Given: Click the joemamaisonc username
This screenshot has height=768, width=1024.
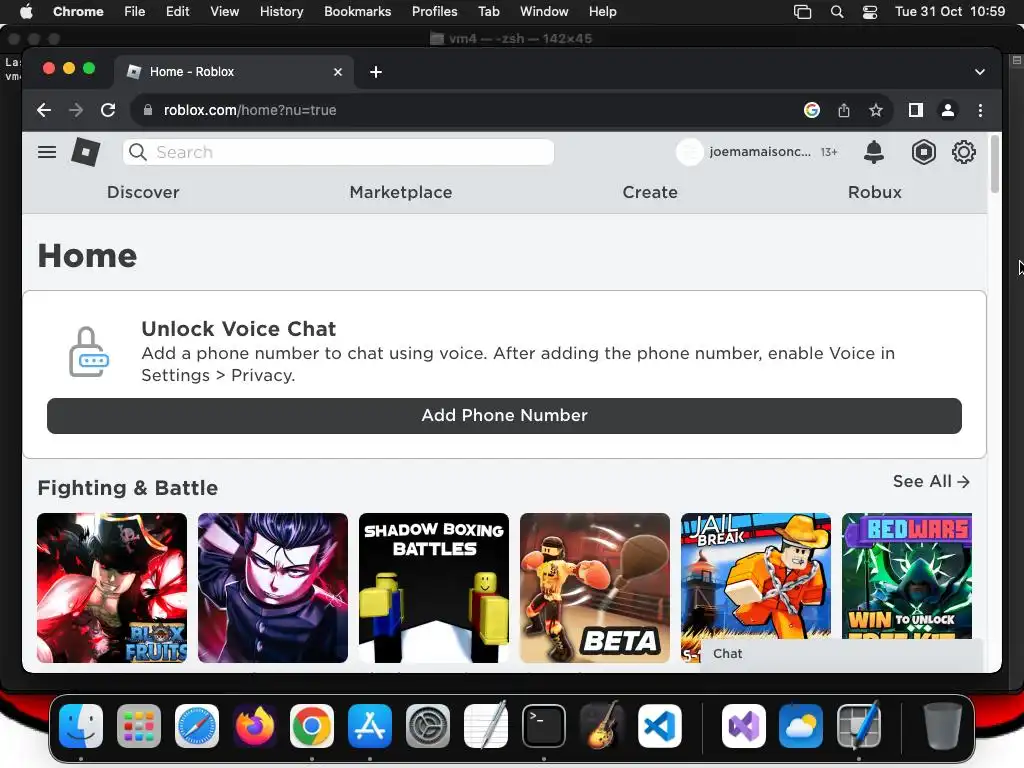Looking at the screenshot, I should [x=760, y=152].
